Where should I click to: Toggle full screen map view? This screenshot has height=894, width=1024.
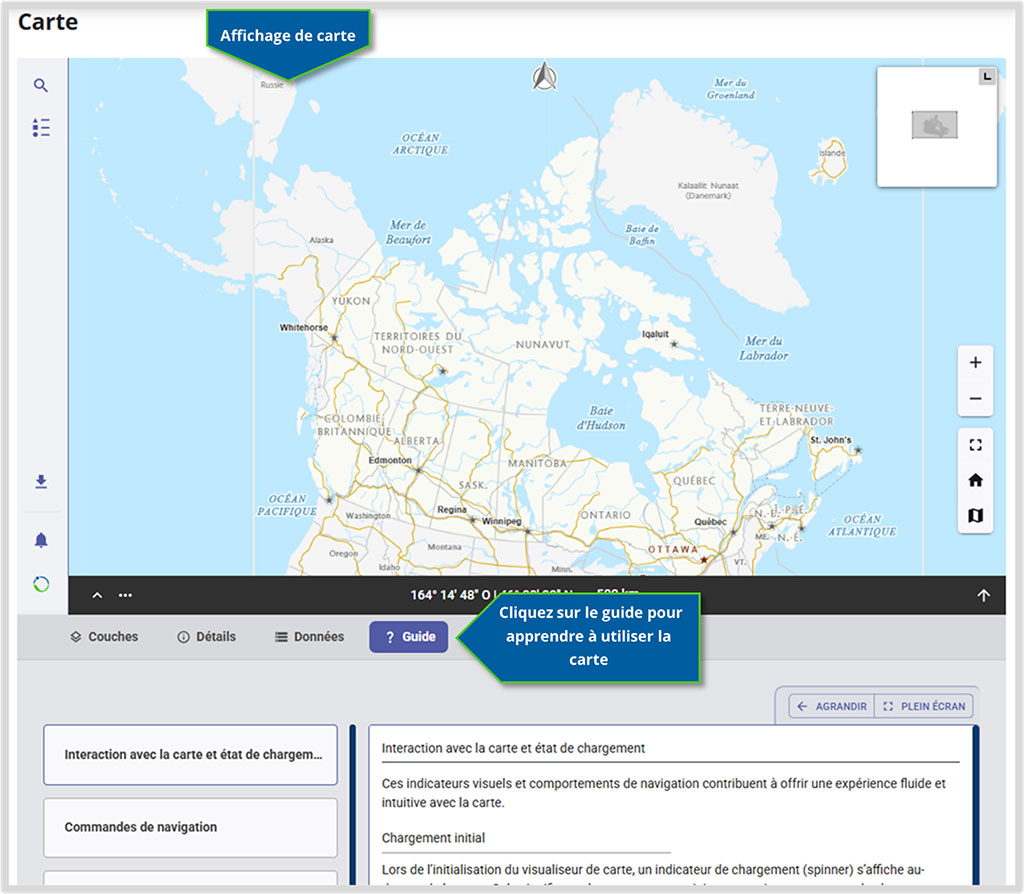975,444
